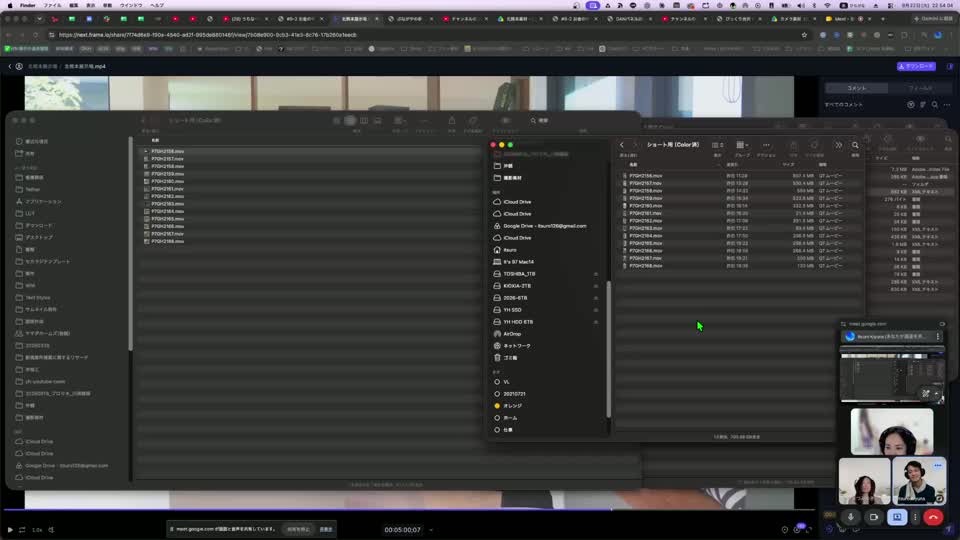The width and height of the screenshot is (960, 540).
Task: Open the macOS Apple menu
Action: click(x=10, y=5)
